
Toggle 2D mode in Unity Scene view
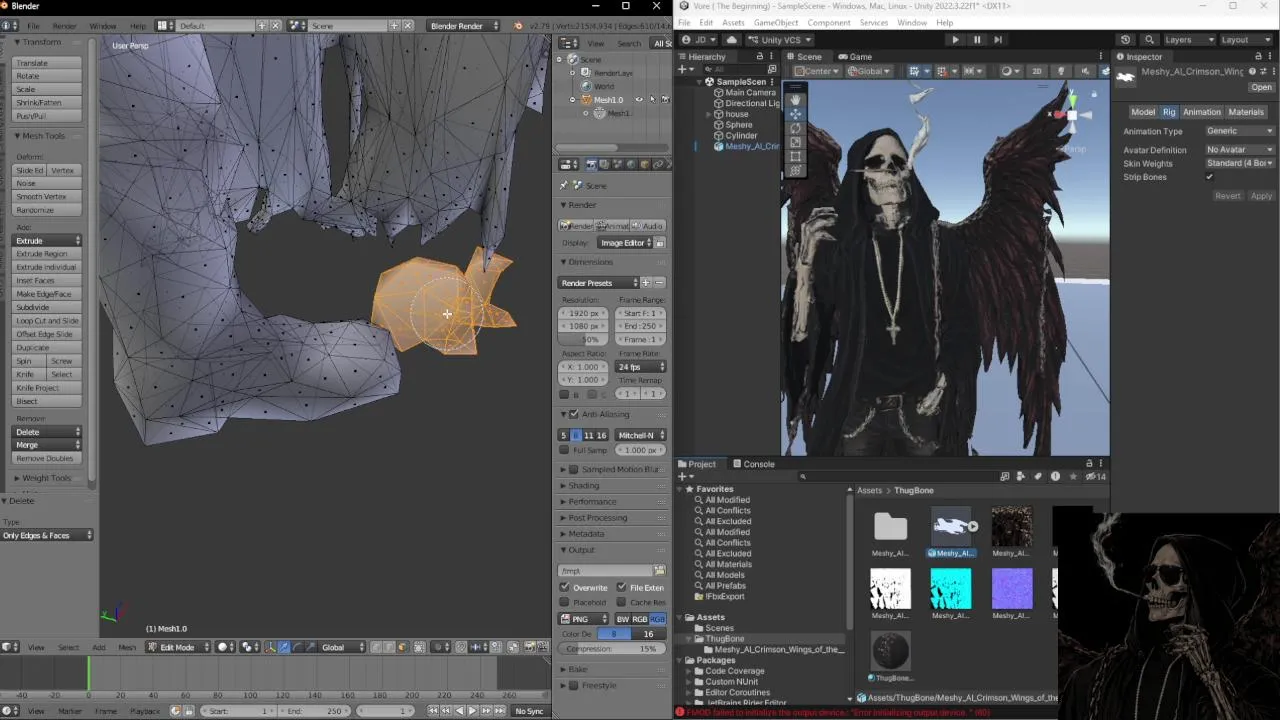(1037, 71)
